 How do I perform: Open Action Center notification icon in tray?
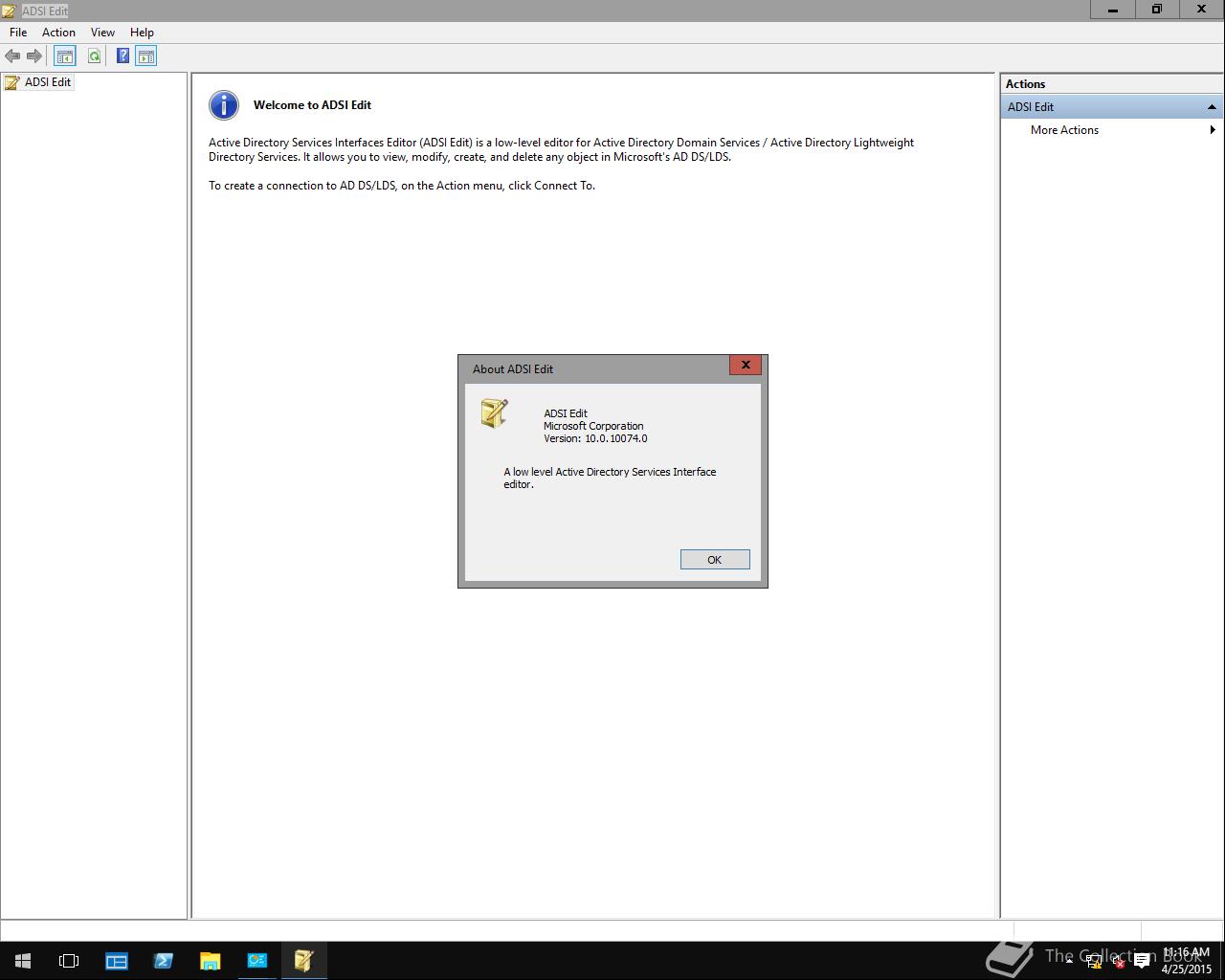[1142, 962]
